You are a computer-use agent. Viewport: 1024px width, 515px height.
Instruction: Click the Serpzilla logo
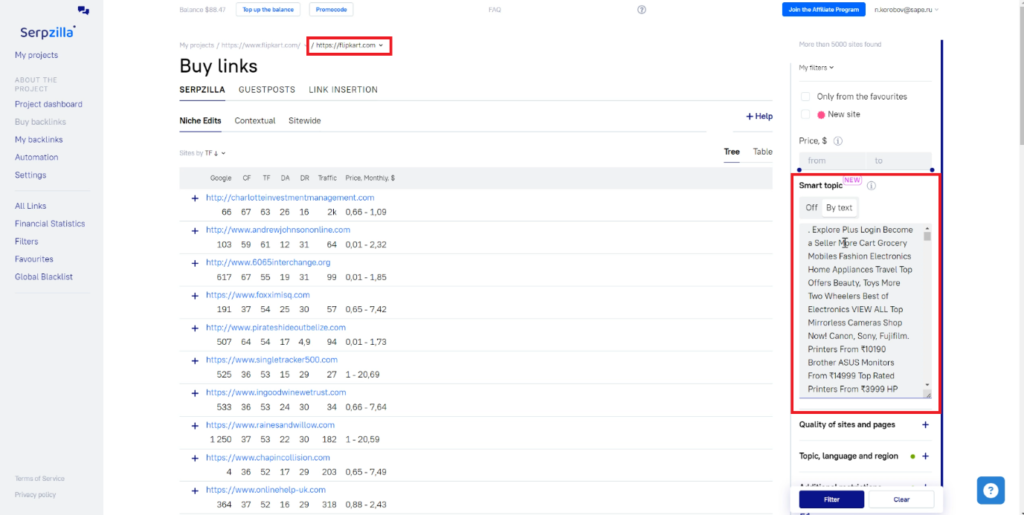pyautogui.click(x=48, y=31)
